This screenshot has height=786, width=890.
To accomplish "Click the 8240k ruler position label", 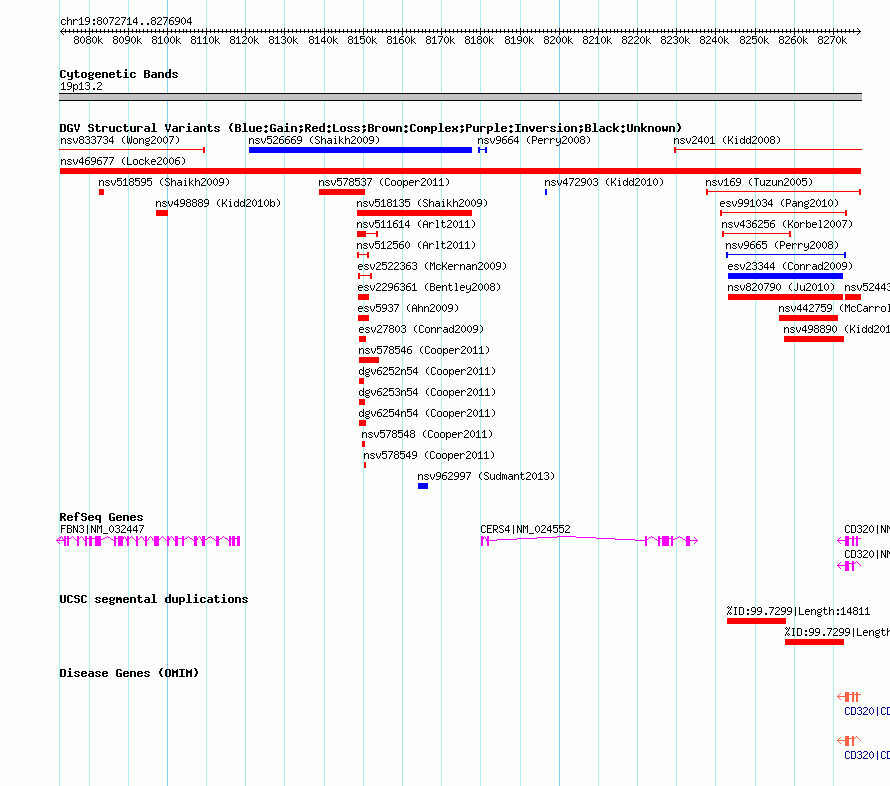I will (x=714, y=40).
